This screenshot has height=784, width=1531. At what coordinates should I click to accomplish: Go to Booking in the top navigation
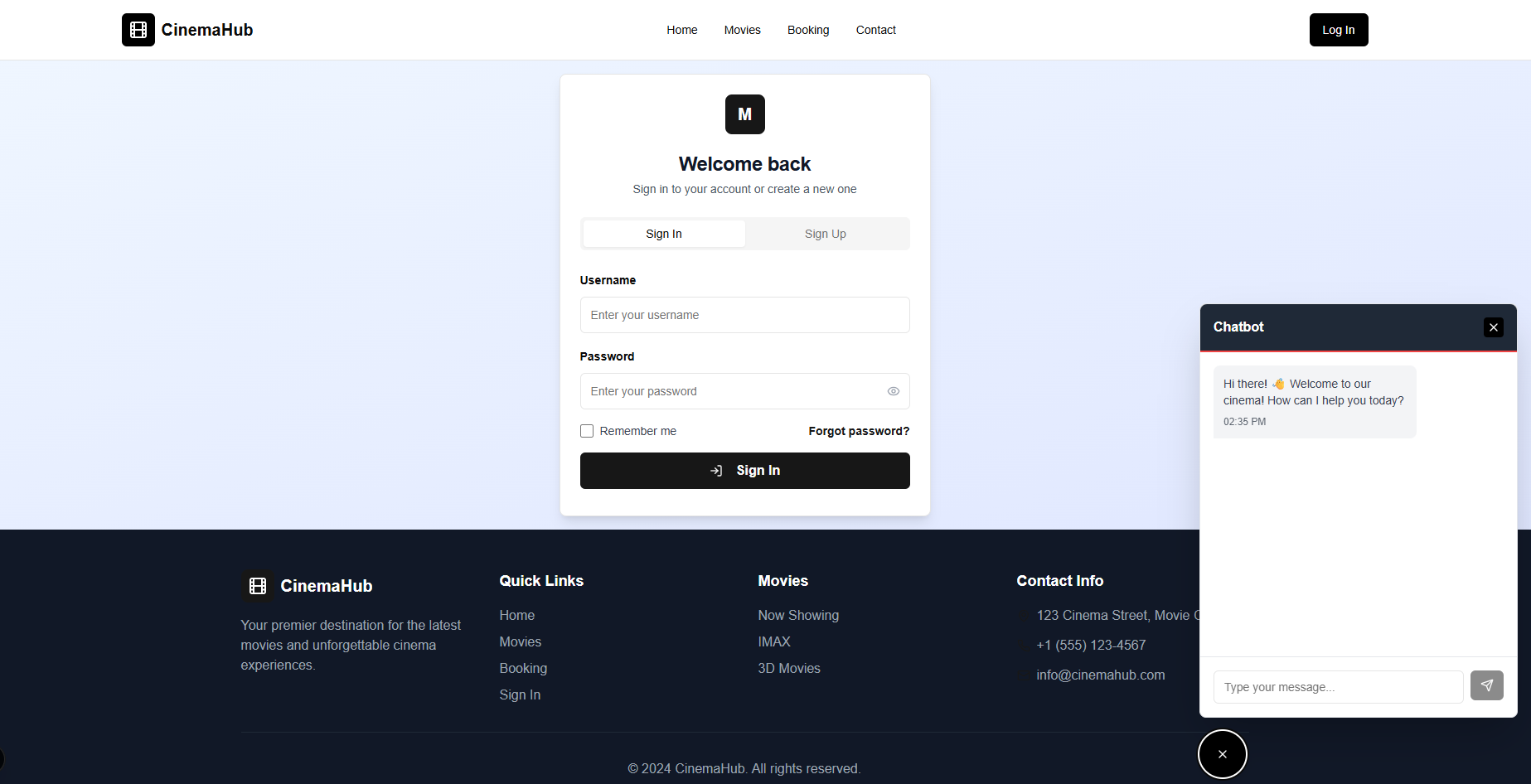click(807, 30)
